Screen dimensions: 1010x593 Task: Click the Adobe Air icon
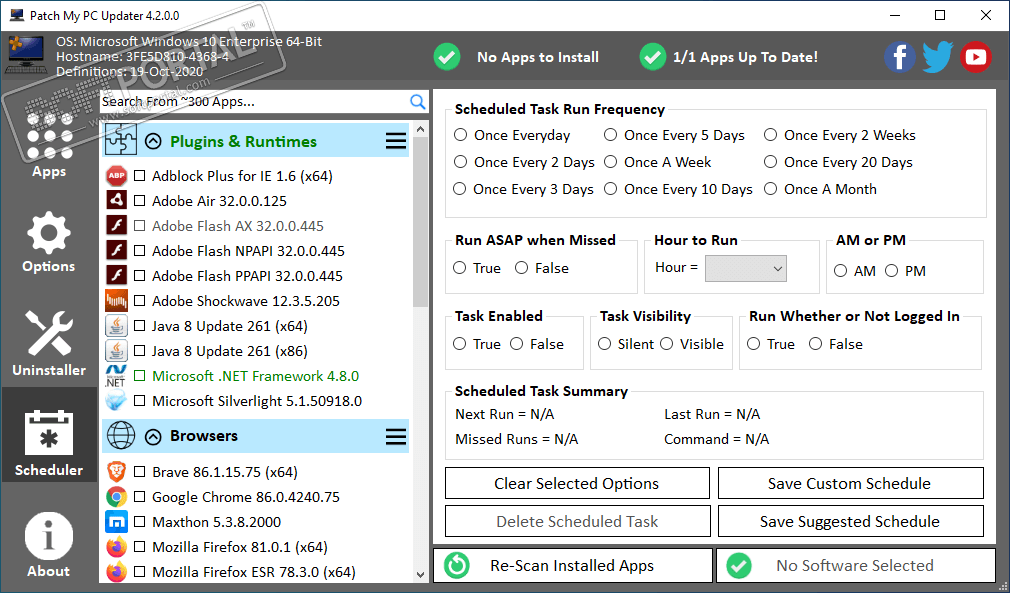117,201
